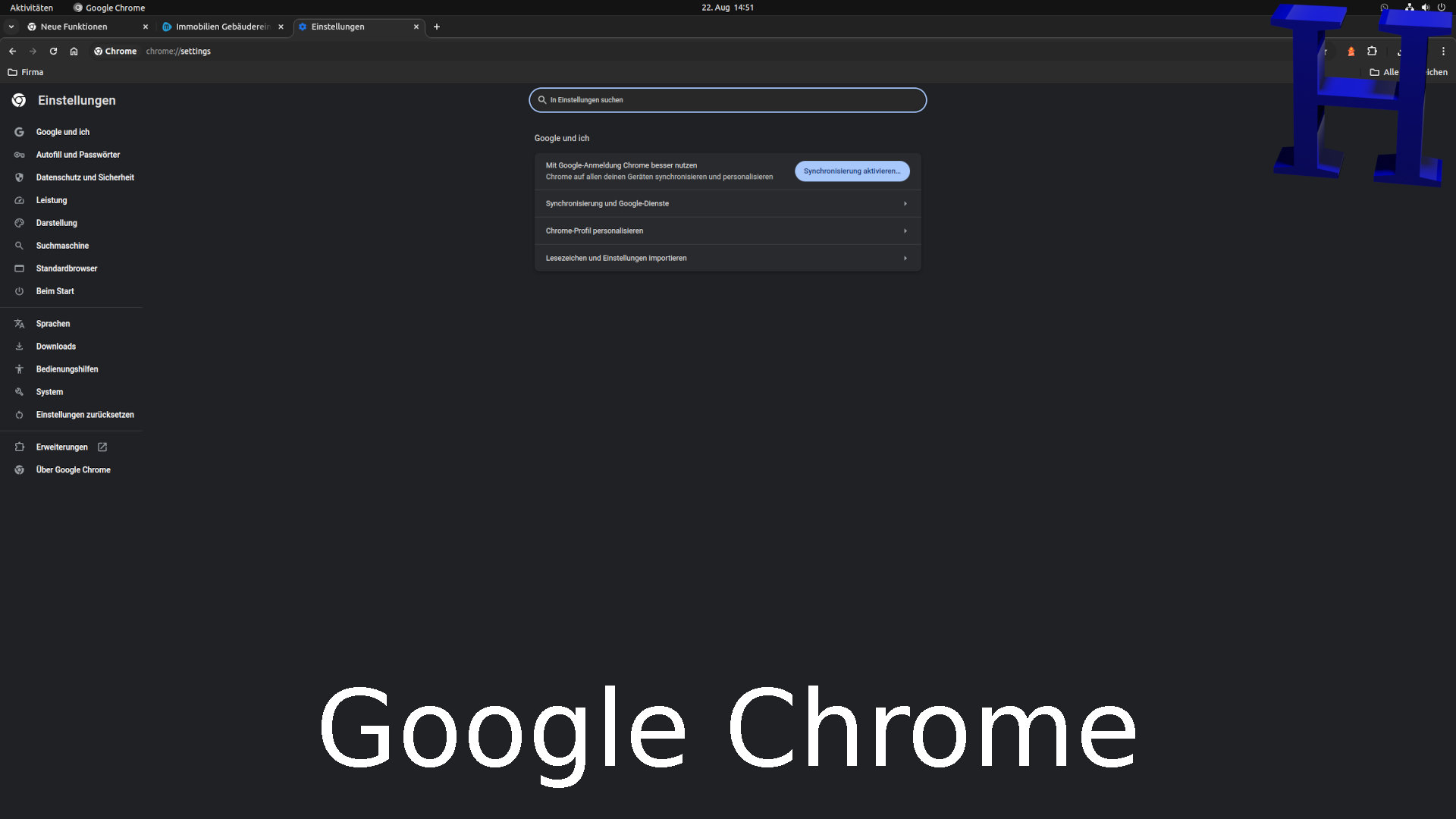
Task: Reload the current page
Action: click(53, 52)
